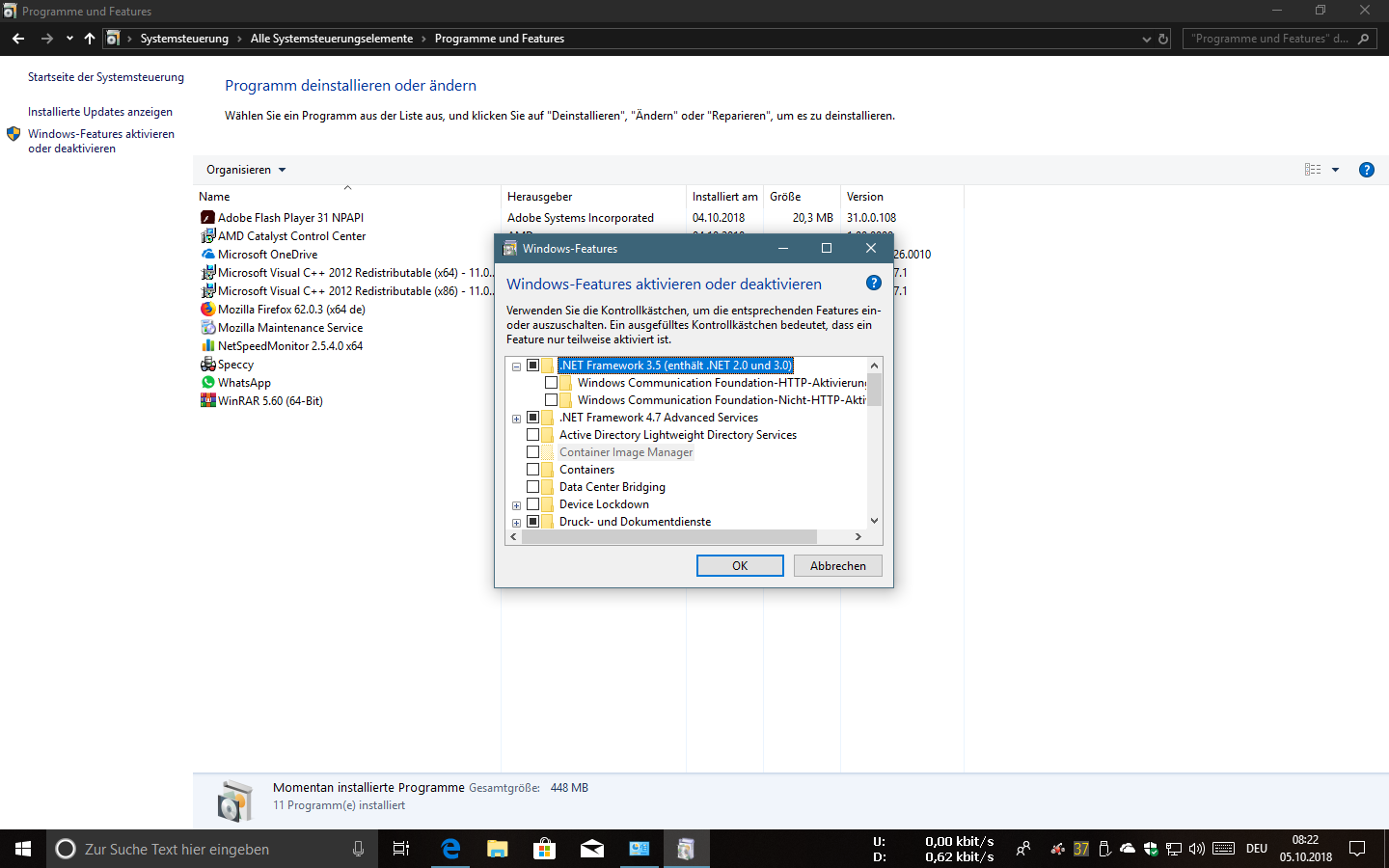Enable Windows Communication Foundation-HTTP-Aktivierung checkbox
This screenshot has width=1389, height=868.
tap(551, 383)
